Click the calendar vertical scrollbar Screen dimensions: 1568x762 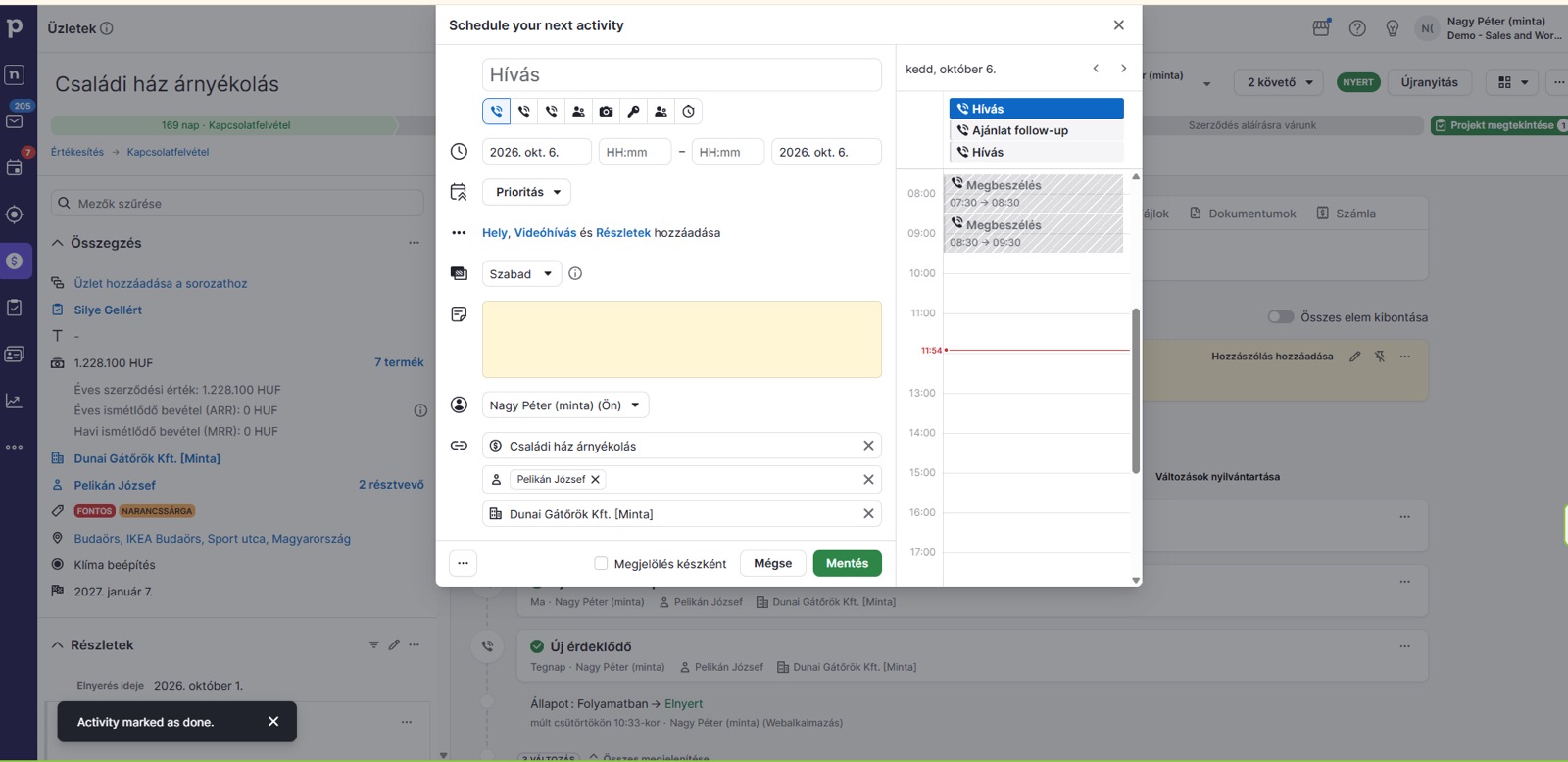1136,392
